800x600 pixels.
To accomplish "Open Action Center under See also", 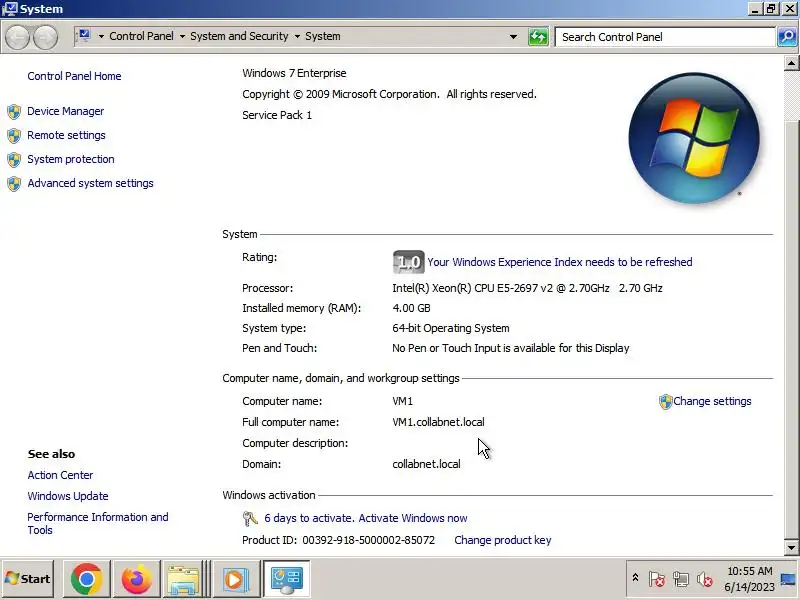I will point(60,475).
